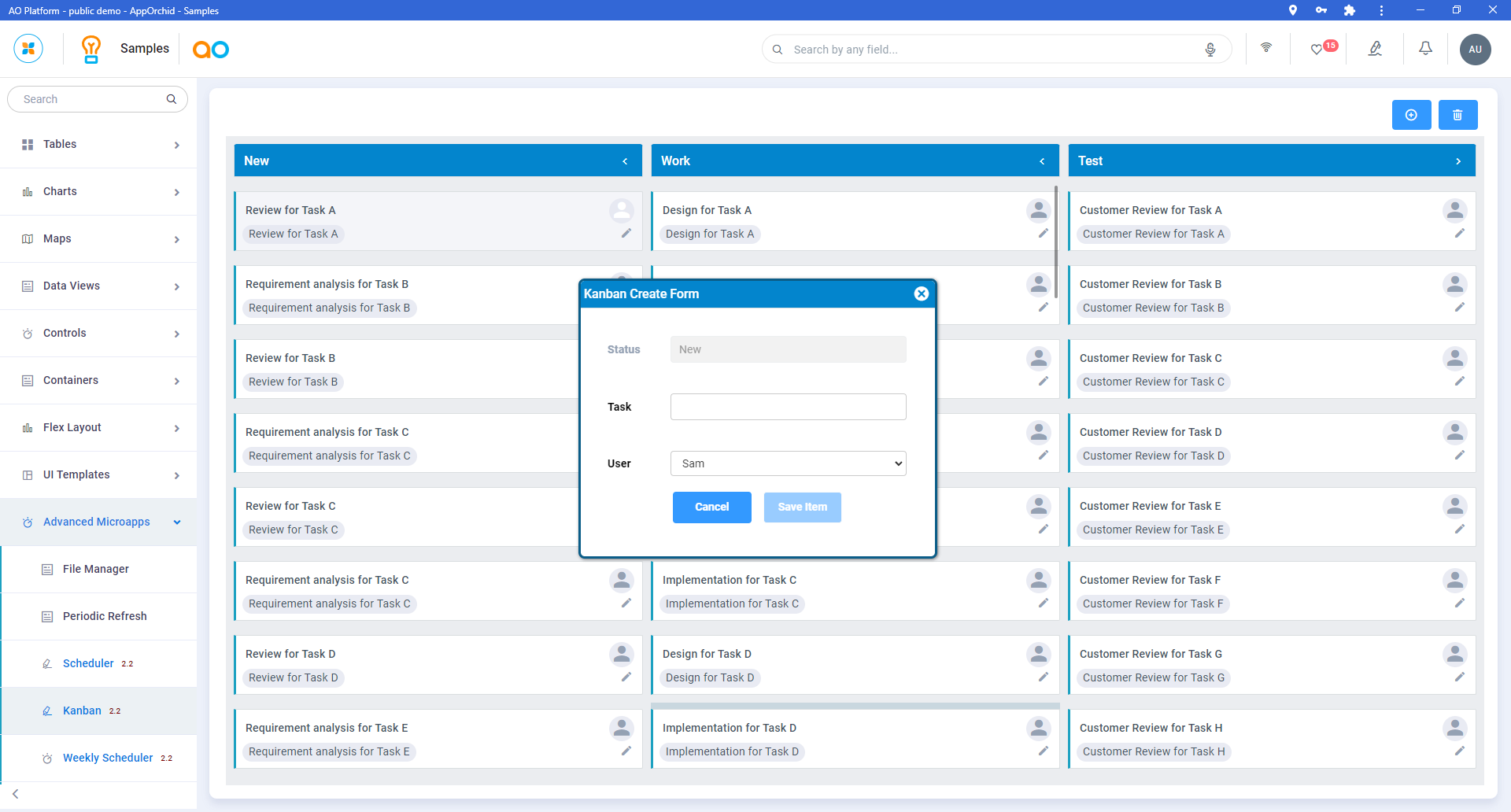Open the User dropdown showing Sam

[x=788, y=463]
